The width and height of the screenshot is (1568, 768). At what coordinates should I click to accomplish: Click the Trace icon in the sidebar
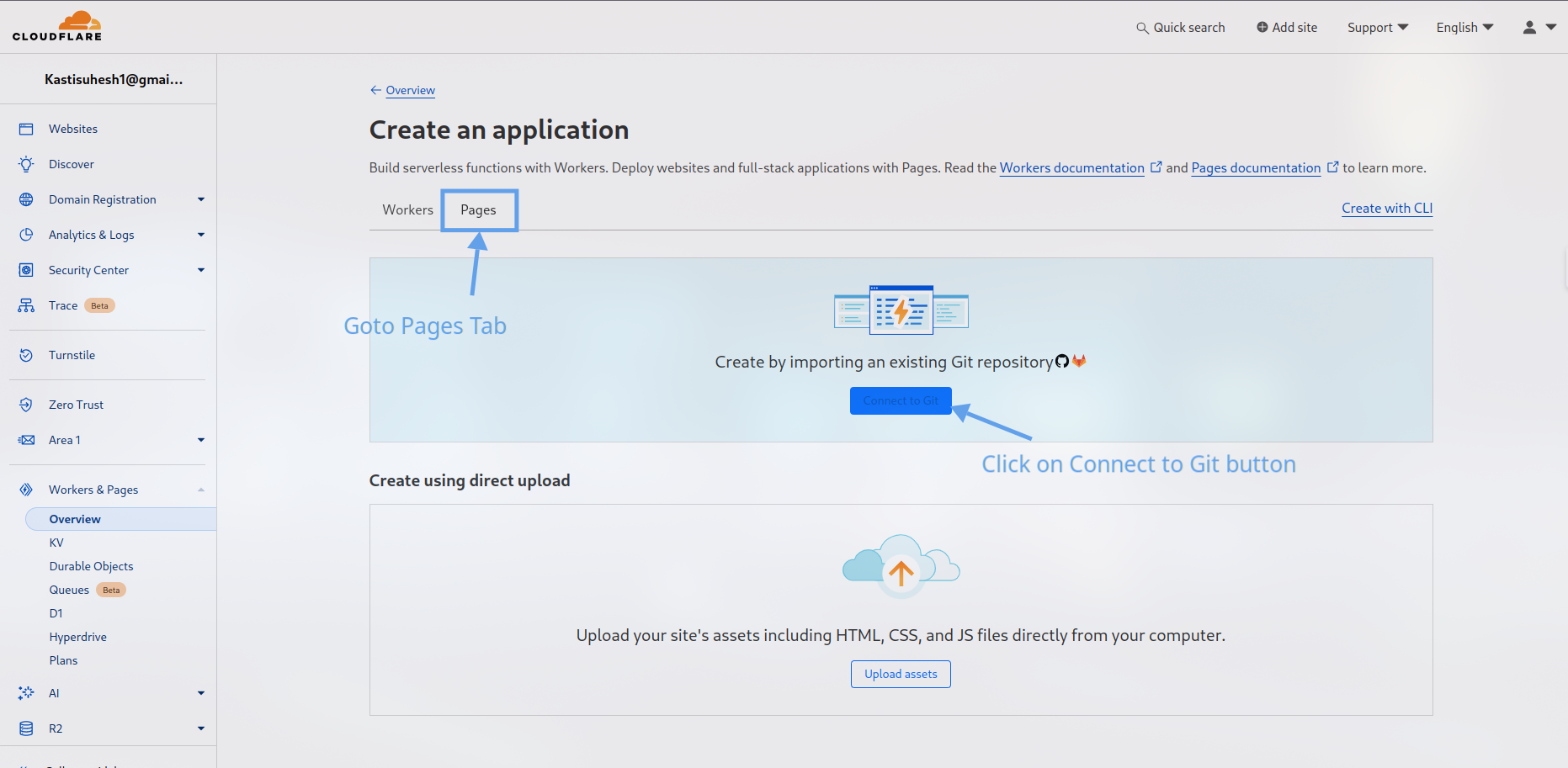[x=26, y=305]
